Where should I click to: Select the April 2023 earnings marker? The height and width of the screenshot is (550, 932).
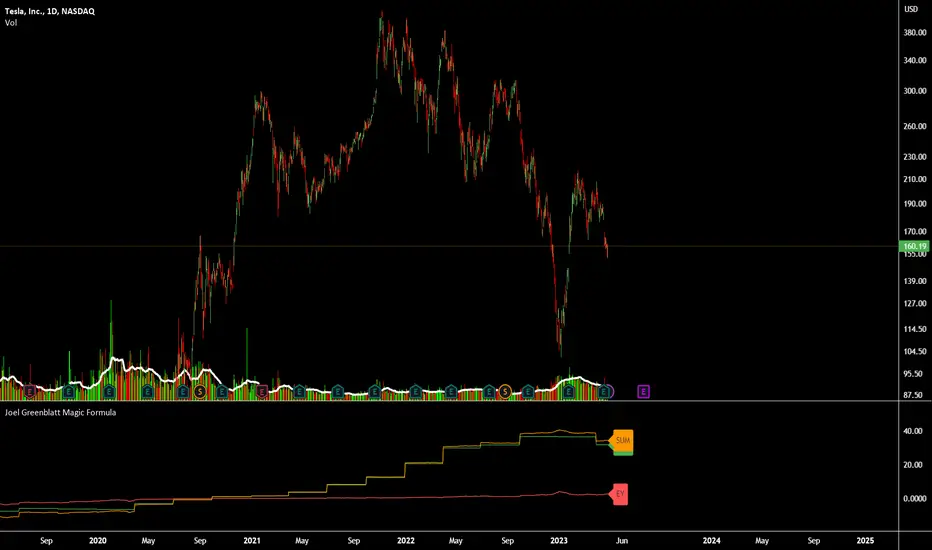[x=604, y=392]
